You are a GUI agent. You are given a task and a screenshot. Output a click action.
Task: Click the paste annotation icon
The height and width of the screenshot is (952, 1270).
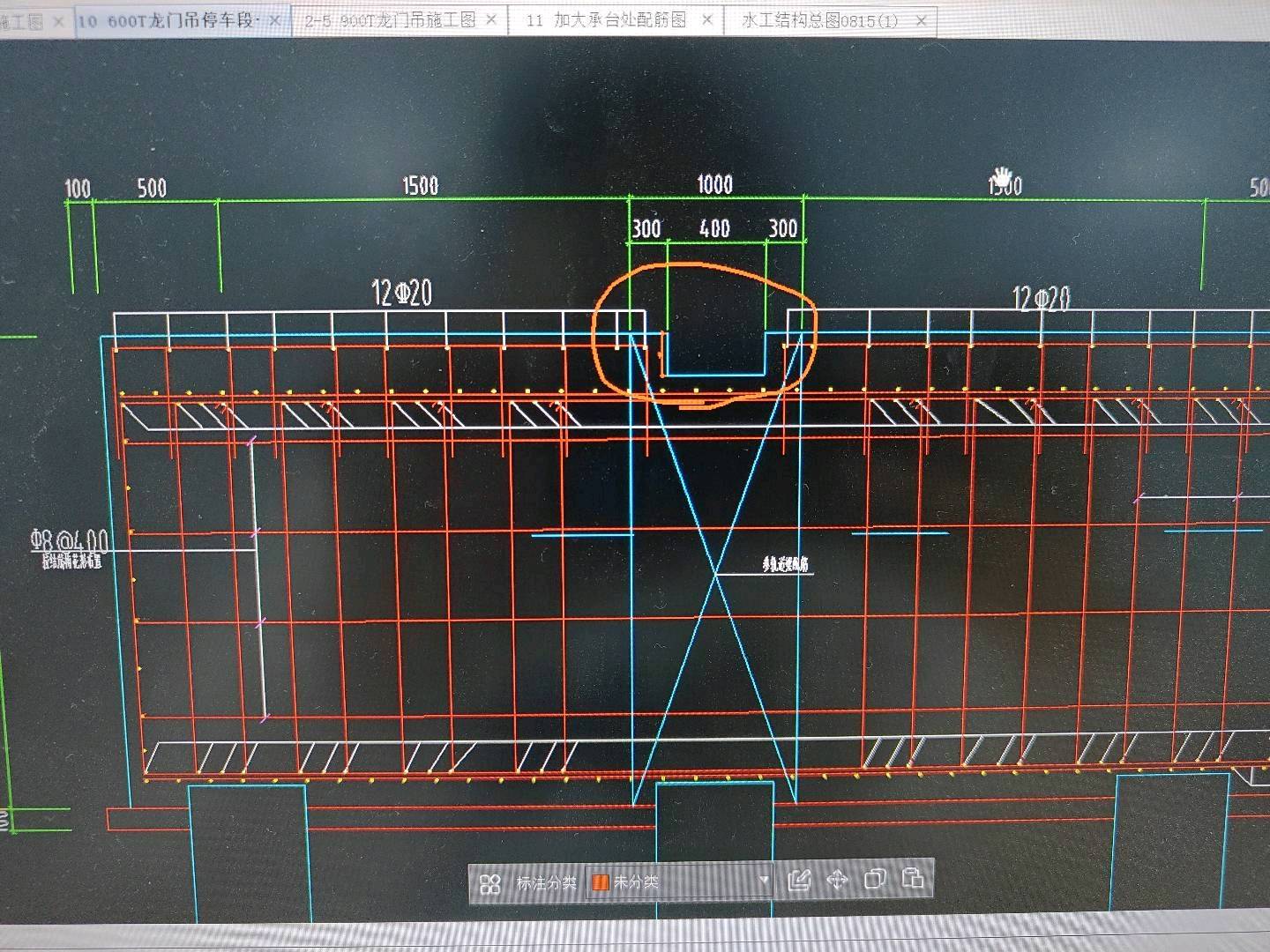913,878
